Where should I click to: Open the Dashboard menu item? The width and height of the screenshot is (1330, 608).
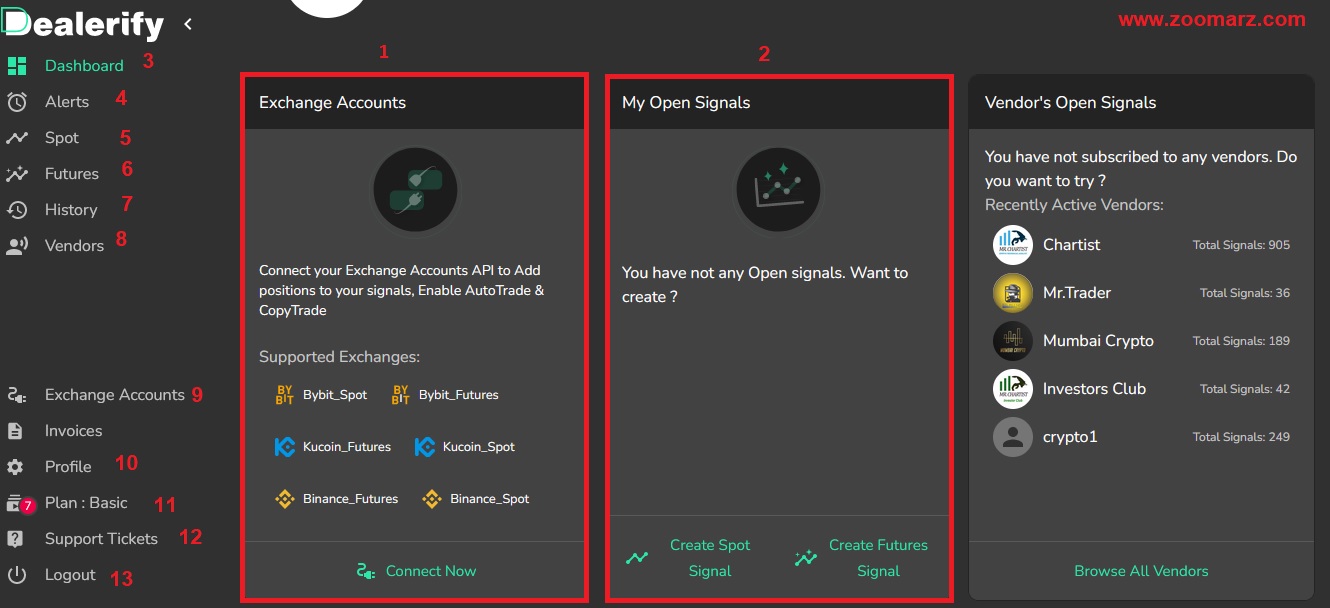tap(84, 66)
